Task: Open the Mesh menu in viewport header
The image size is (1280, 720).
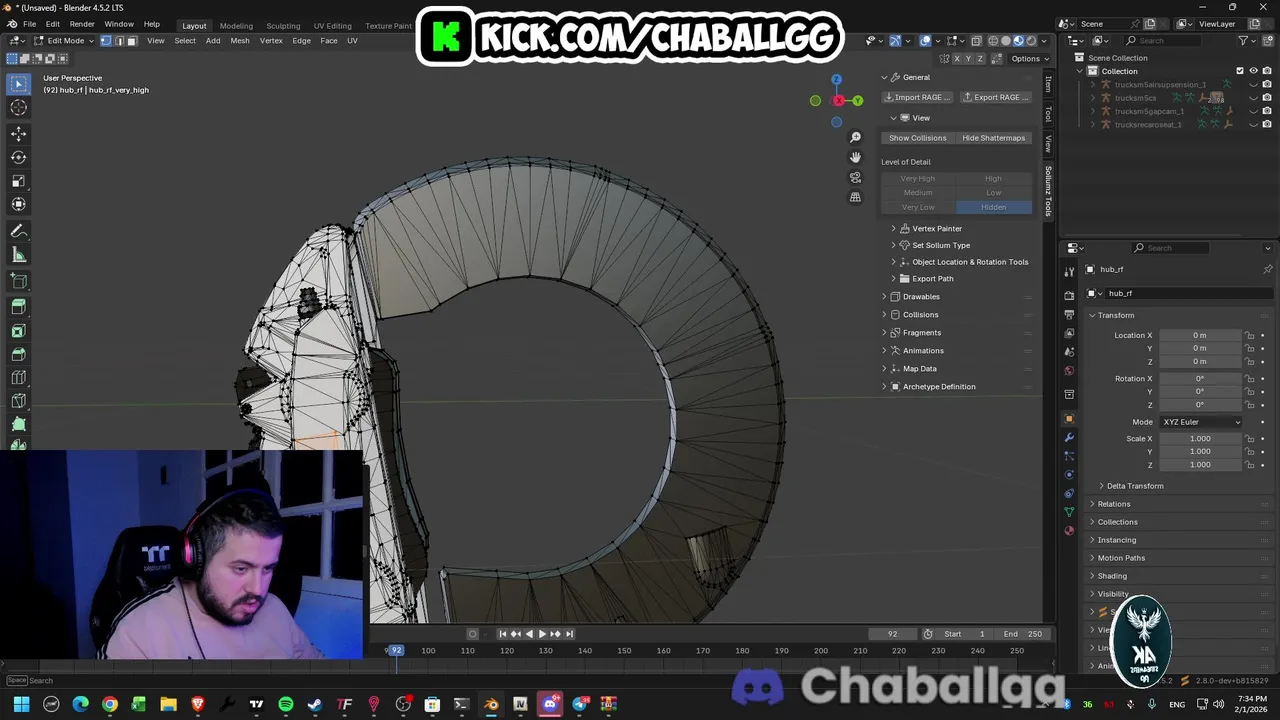Action: tap(240, 41)
